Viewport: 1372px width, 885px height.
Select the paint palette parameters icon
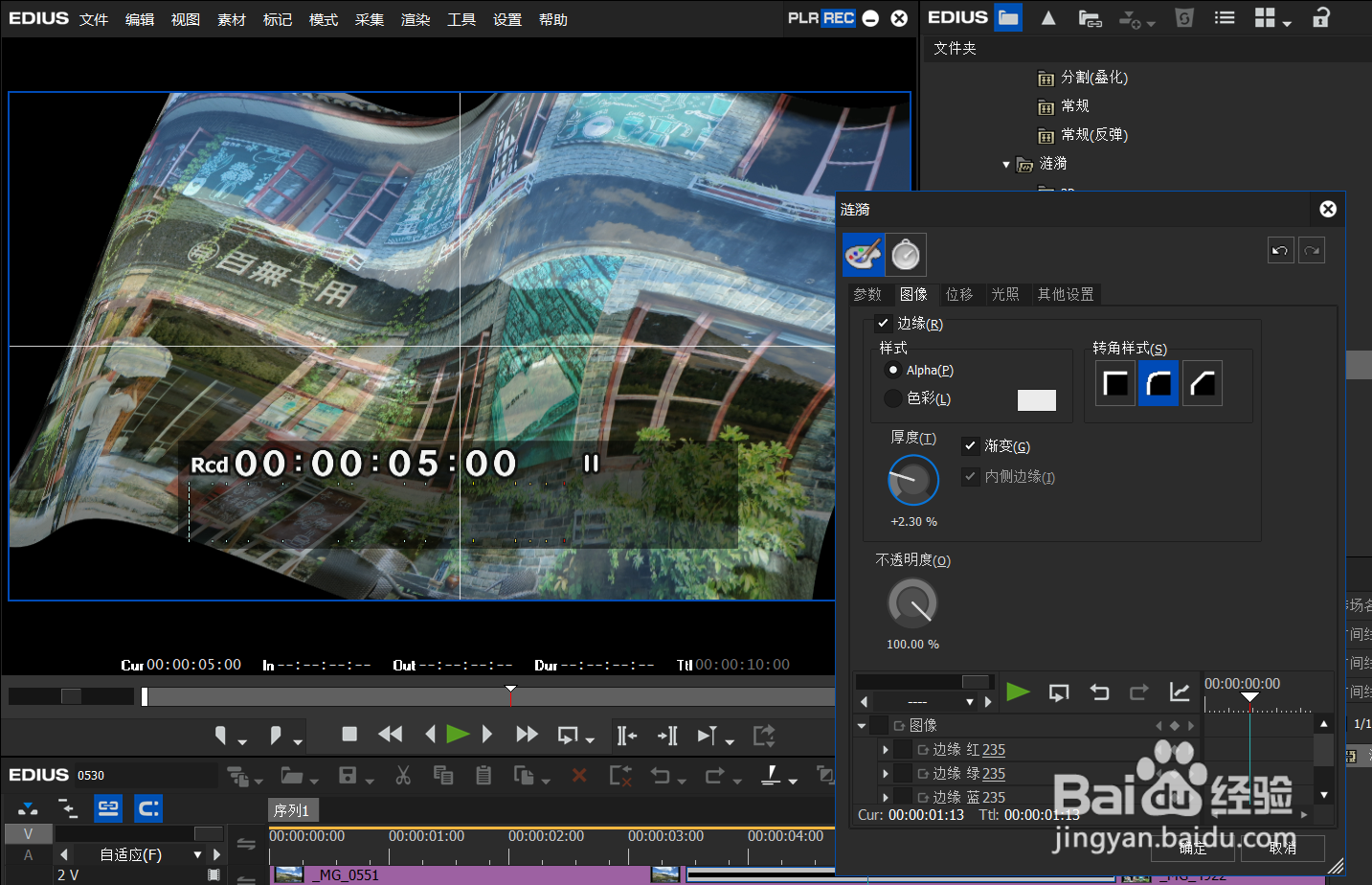pyautogui.click(x=864, y=255)
